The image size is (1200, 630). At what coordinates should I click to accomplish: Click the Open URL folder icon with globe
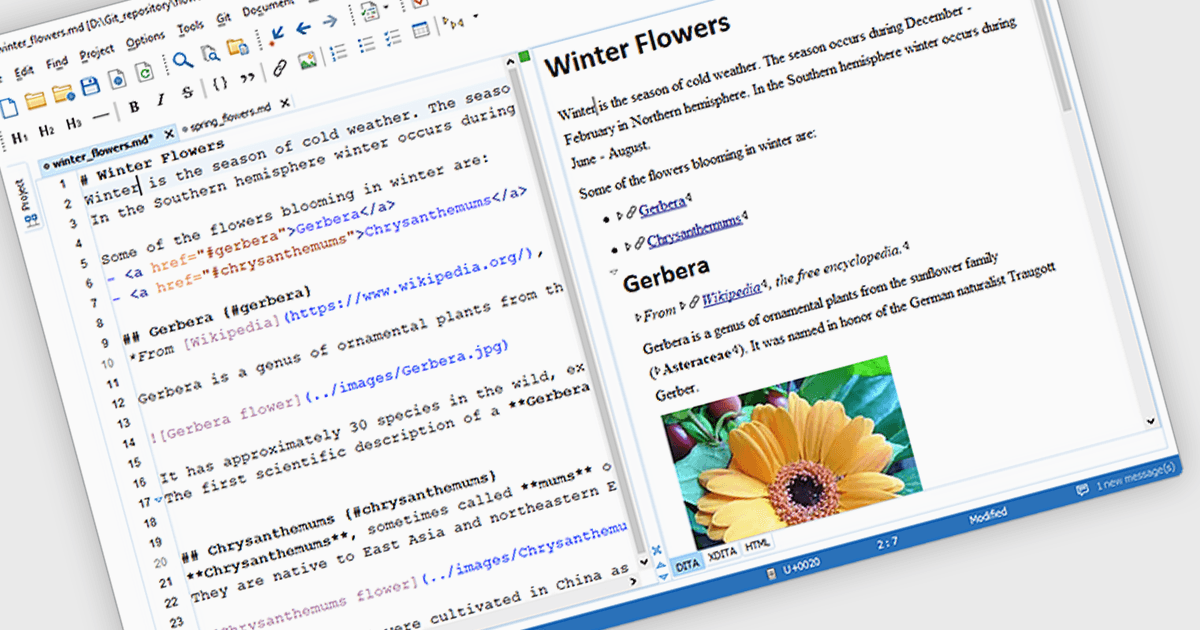point(63,94)
